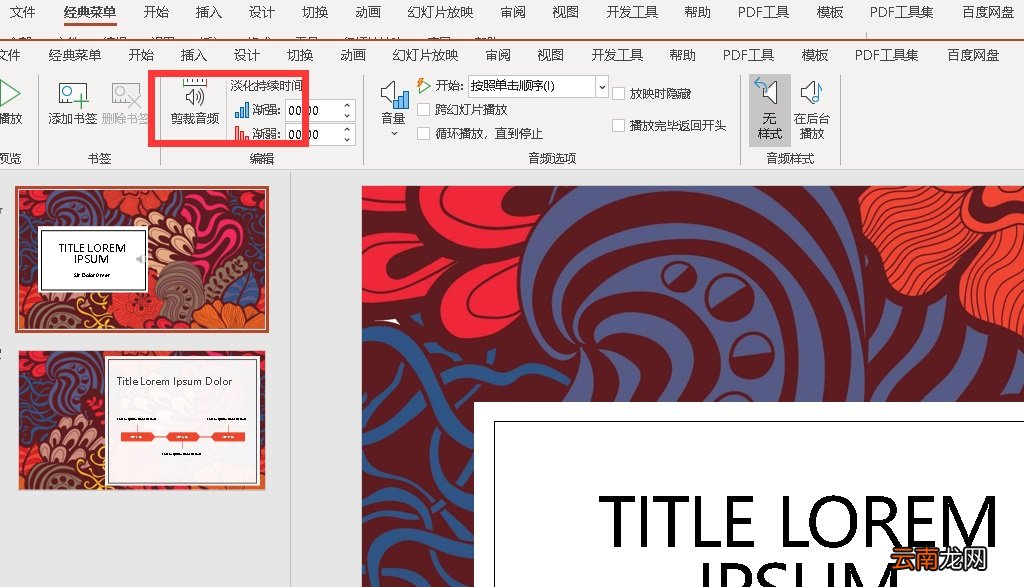Toggle the Play Across Slides (跨幻灯片播放) checkbox

(424, 110)
